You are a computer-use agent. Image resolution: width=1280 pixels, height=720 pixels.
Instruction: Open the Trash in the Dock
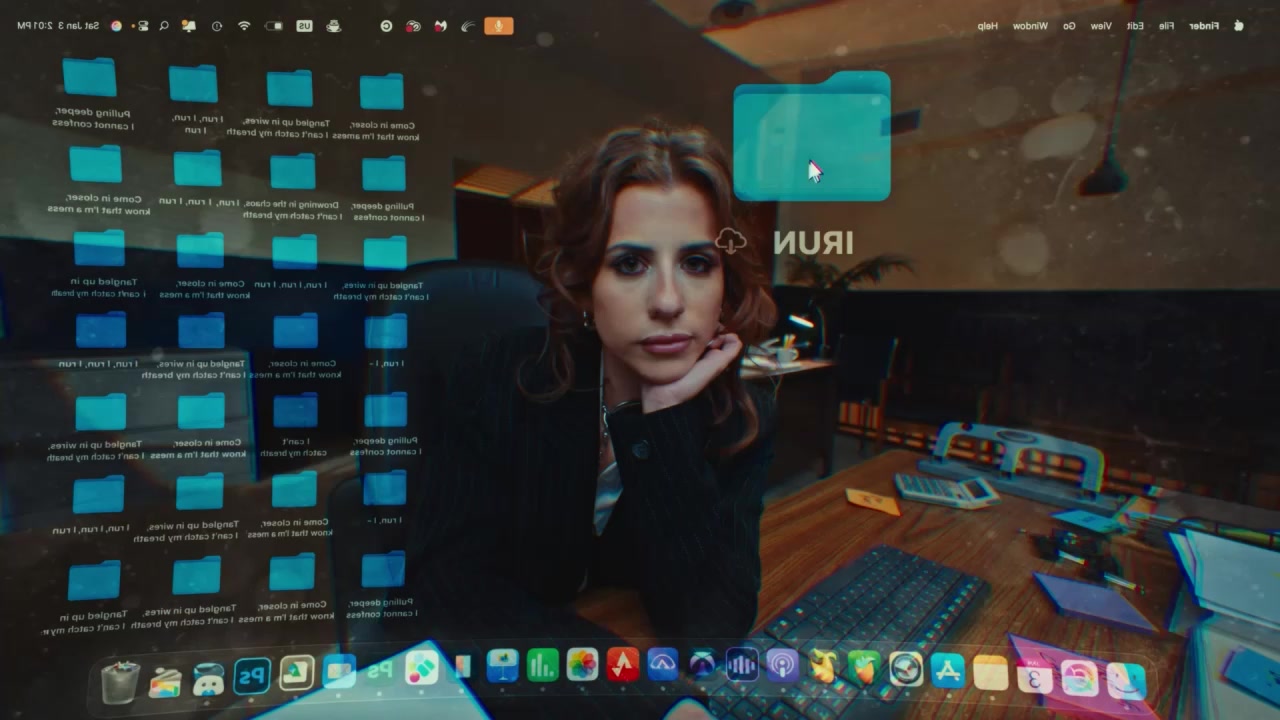(121, 682)
